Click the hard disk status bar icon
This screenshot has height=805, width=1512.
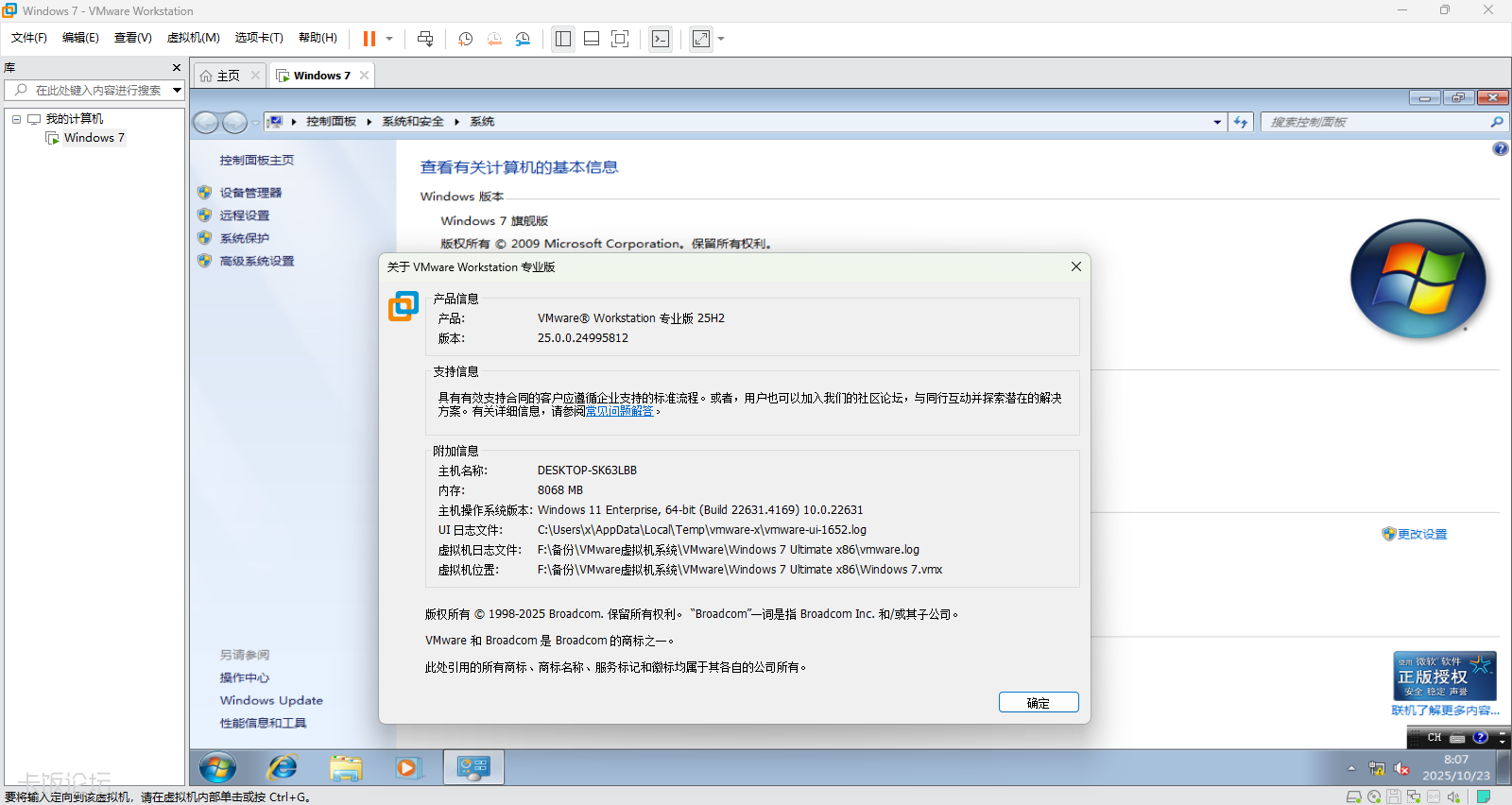click(1354, 796)
